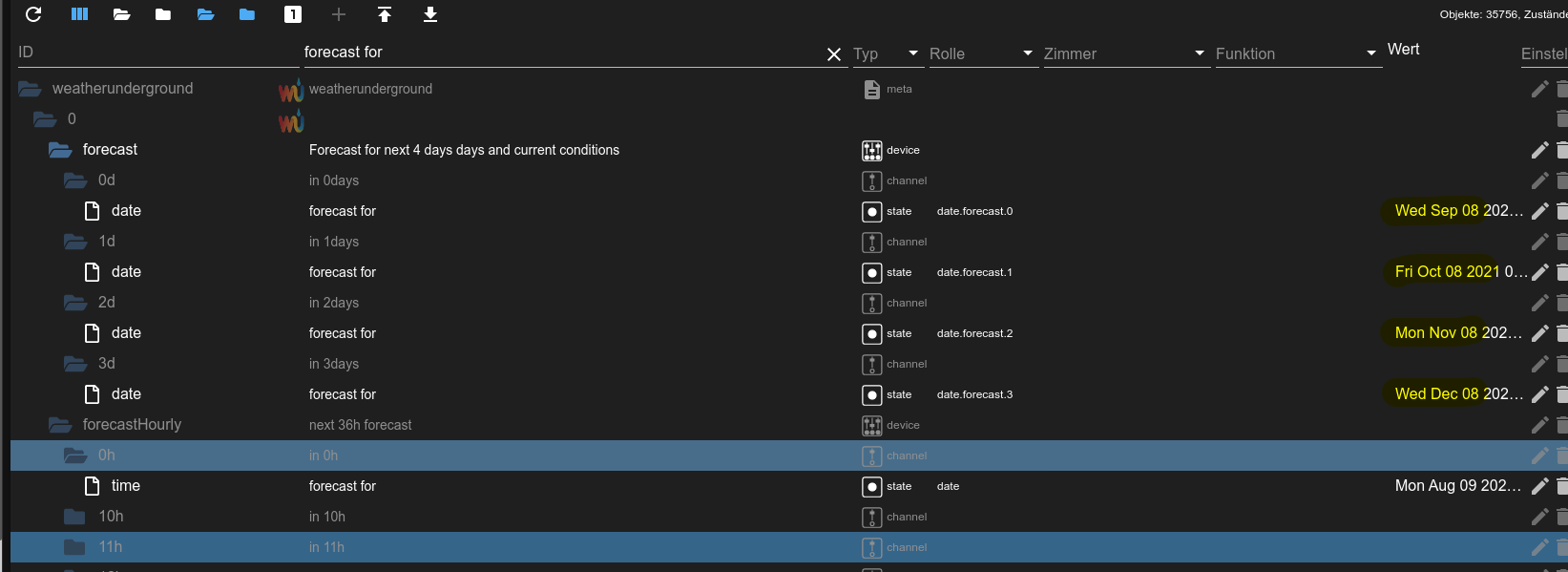1568x572 pixels.
Task: Collapse the forecastHourly folder
Action: tap(60, 425)
